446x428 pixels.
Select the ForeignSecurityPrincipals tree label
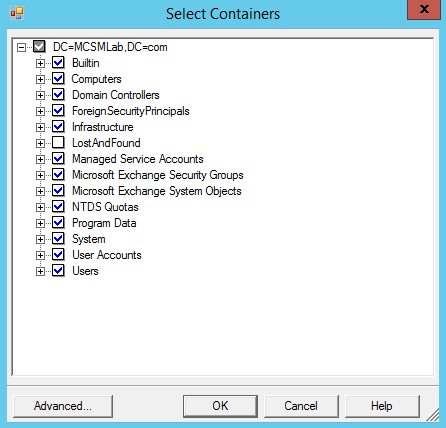click(131, 111)
